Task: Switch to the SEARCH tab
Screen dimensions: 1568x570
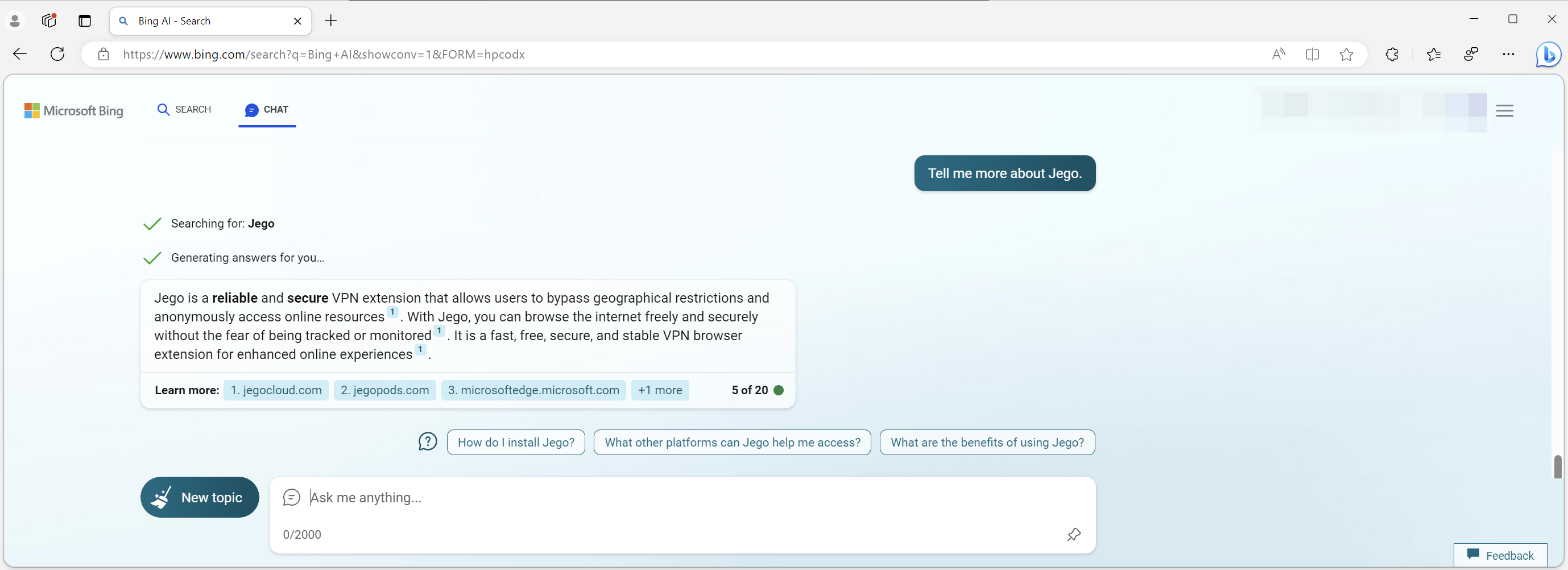Action: click(184, 110)
